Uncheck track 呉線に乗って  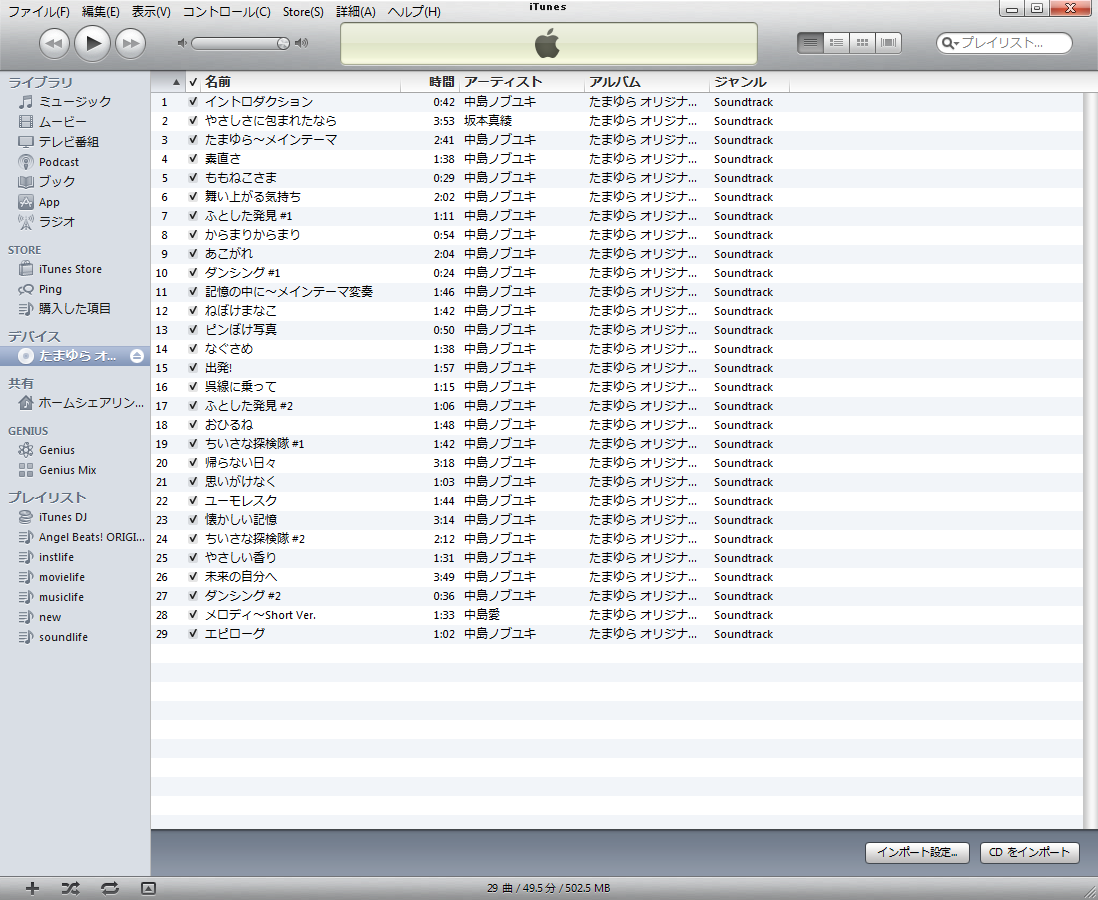point(193,387)
